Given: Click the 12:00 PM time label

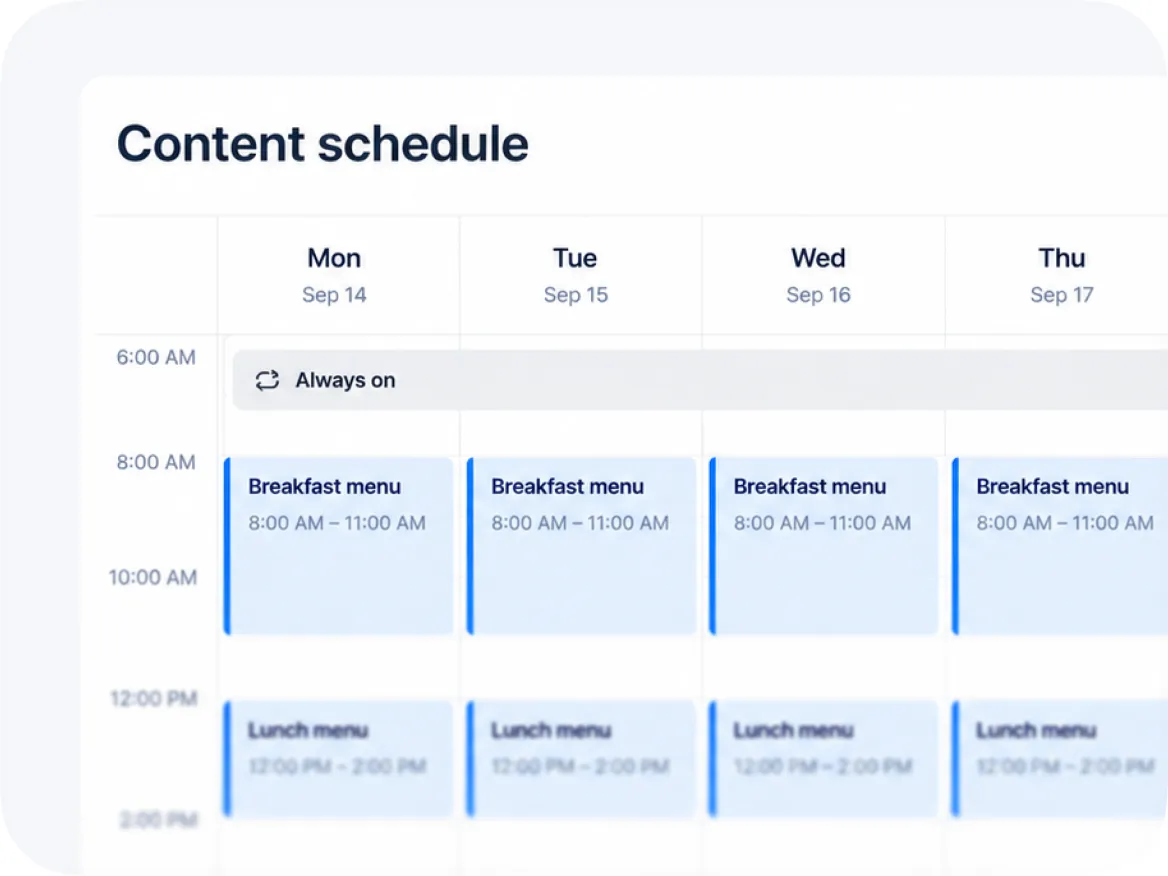Looking at the screenshot, I should (153, 699).
